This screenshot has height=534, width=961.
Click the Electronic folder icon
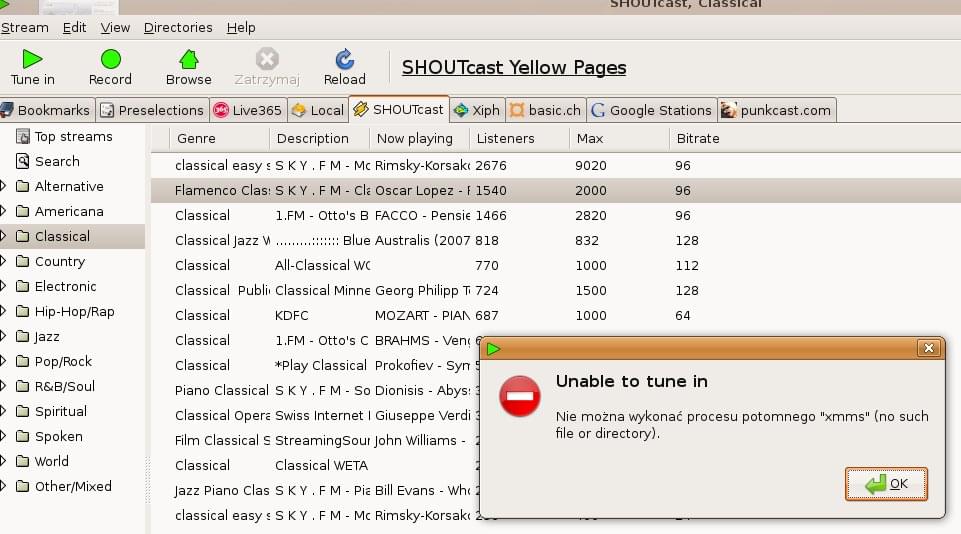23,286
